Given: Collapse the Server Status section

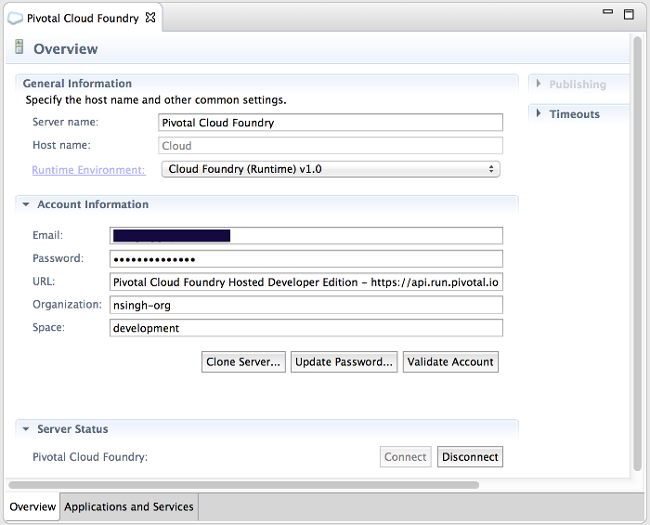Looking at the screenshot, I should tap(26, 429).
